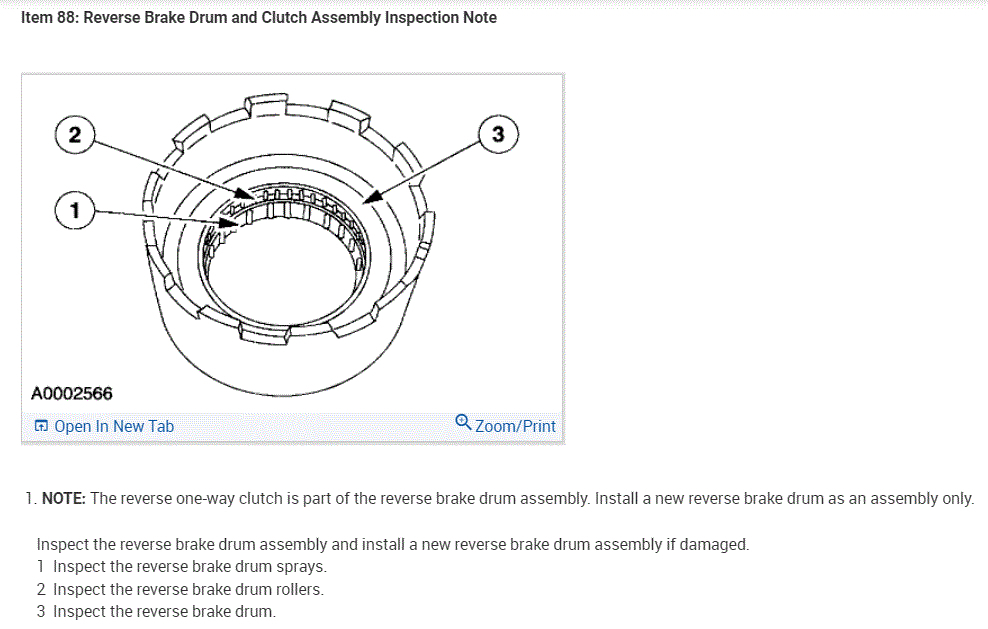Click the bold NOTE label
The height and width of the screenshot is (629, 988).
[64, 498]
